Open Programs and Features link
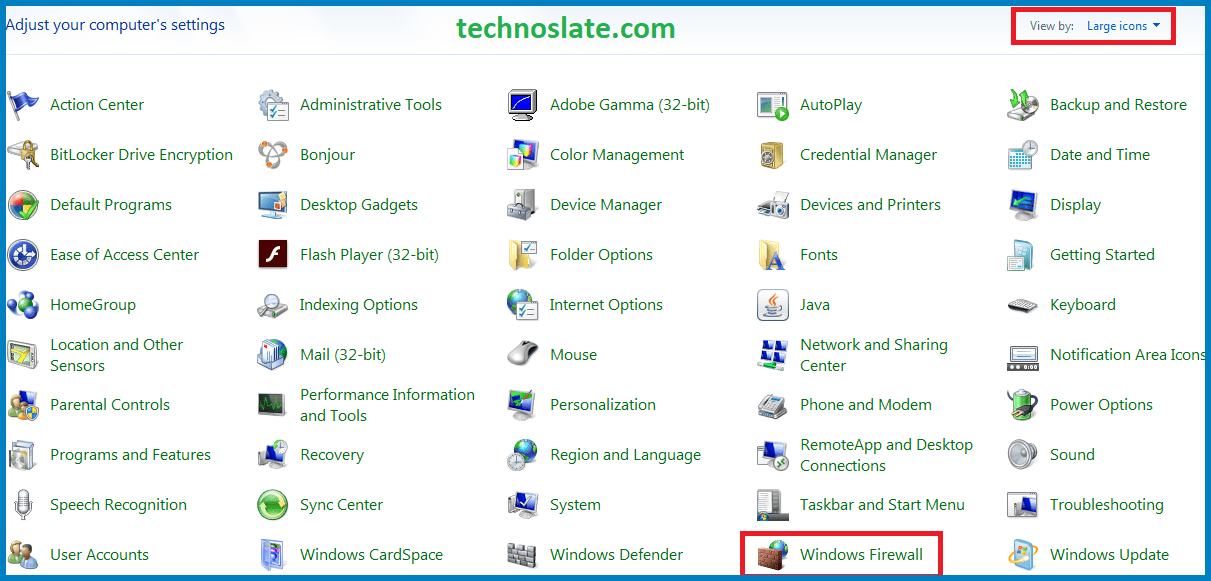 pos(130,455)
